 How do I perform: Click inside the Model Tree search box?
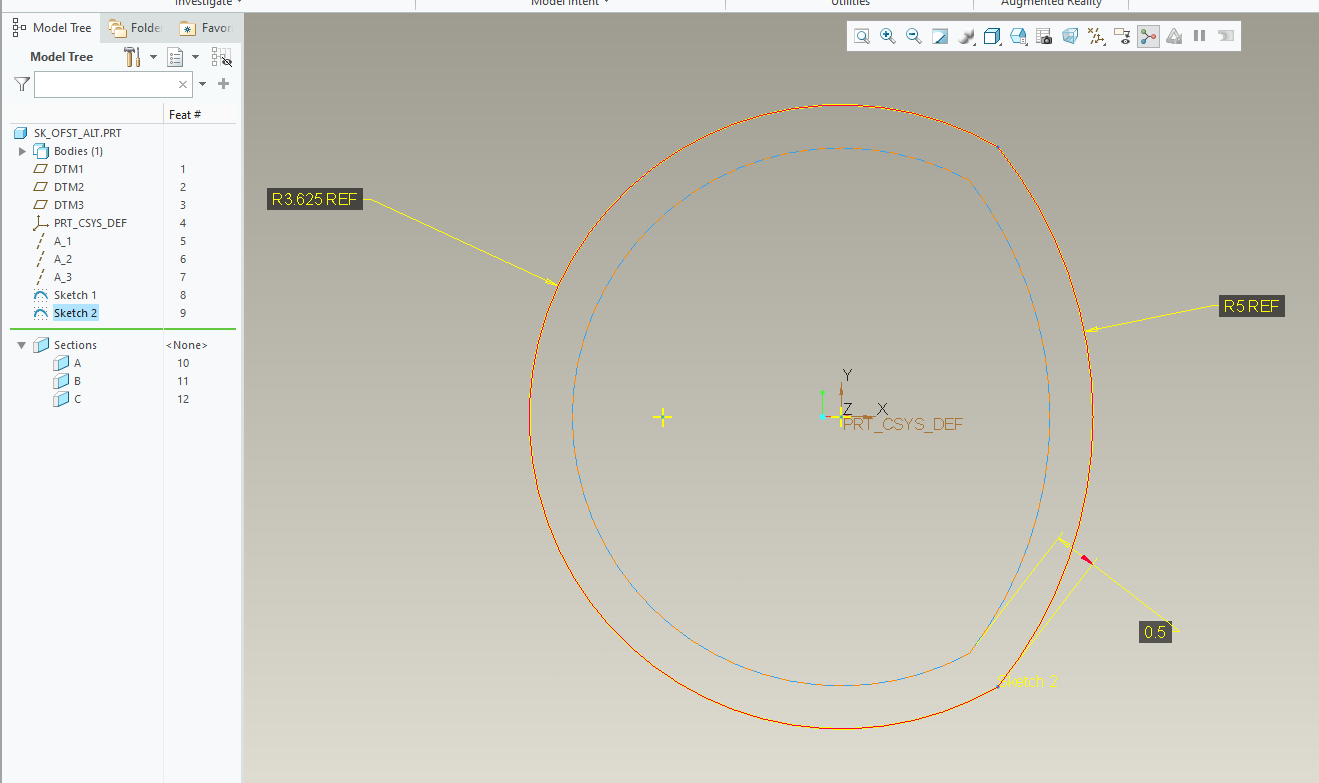click(110, 84)
